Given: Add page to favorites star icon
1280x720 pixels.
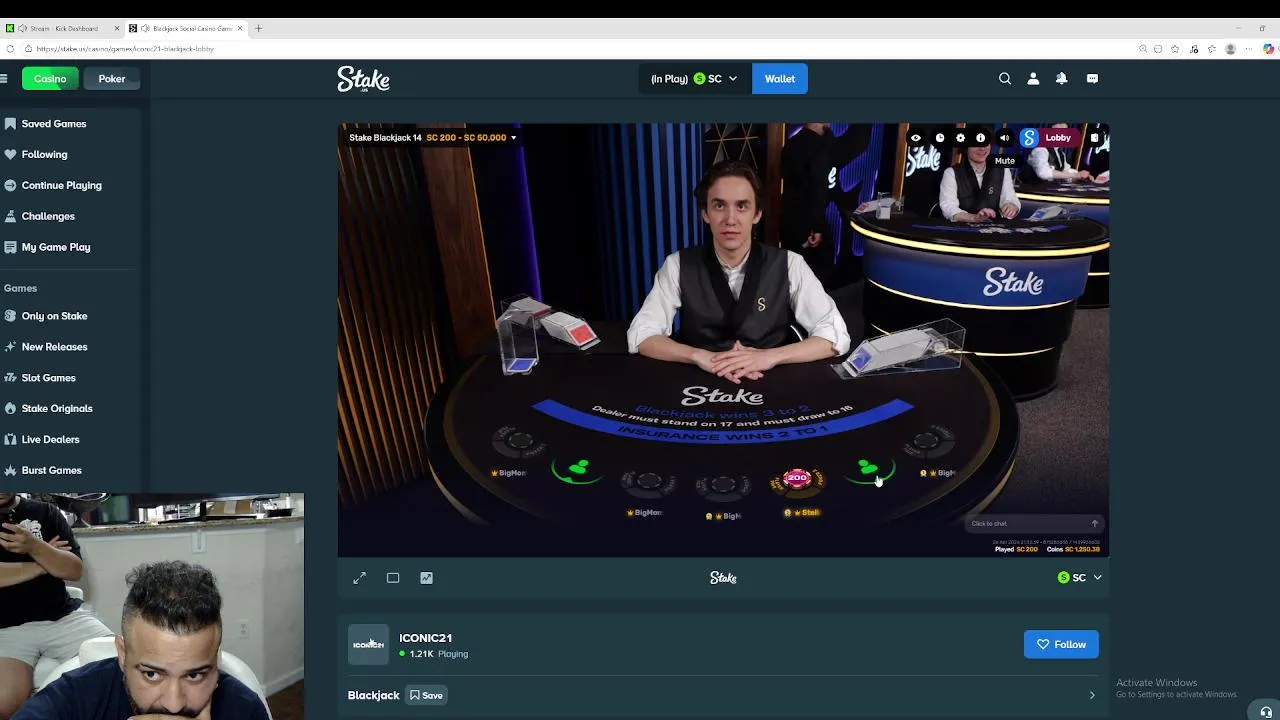Looking at the screenshot, I should coord(1175,49).
